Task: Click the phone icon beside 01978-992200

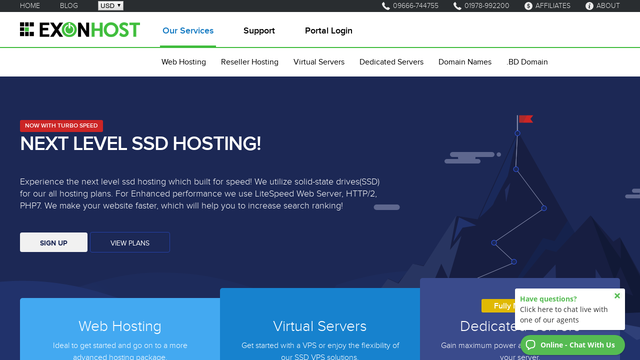Action: [457, 6]
